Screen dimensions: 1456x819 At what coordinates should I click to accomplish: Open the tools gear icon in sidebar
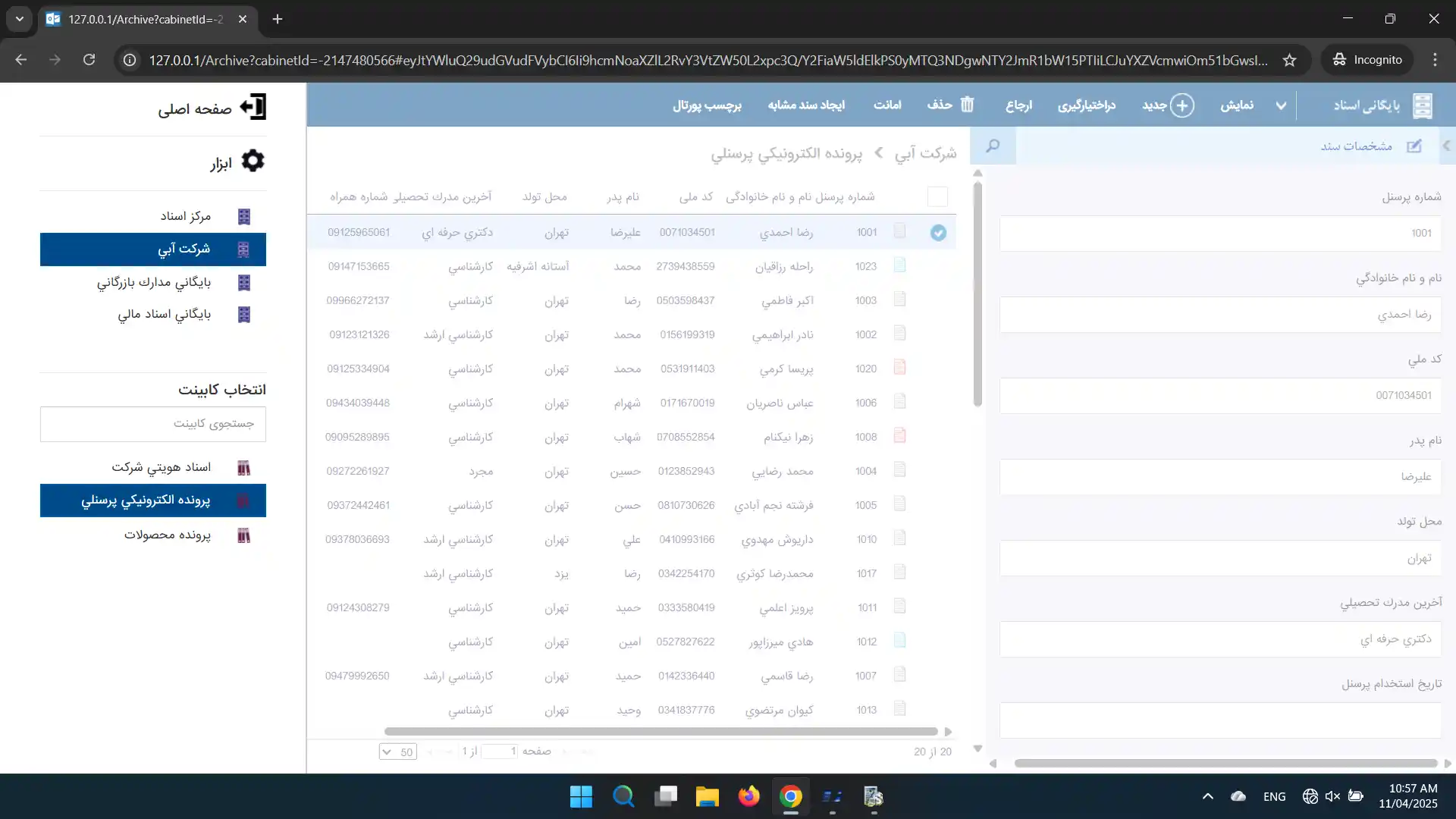point(253,161)
